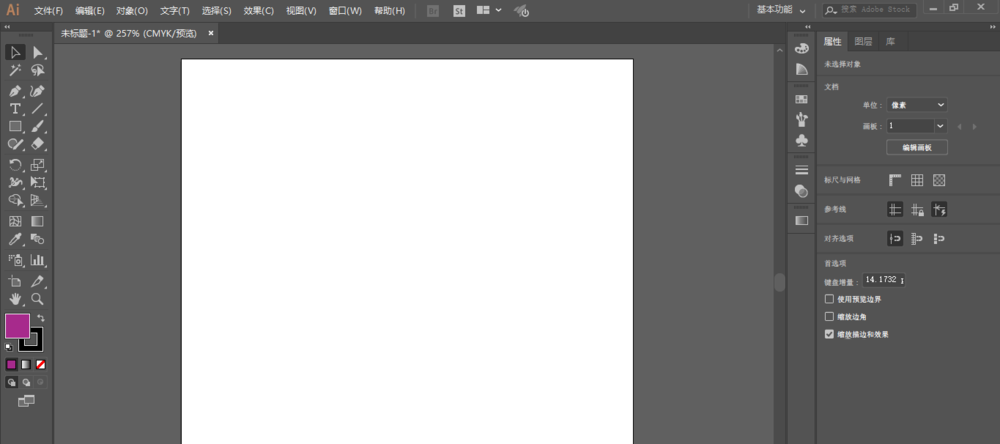1000x444 pixels.
Task: Choose the Eyedropper tool
Action: point(15,240)
